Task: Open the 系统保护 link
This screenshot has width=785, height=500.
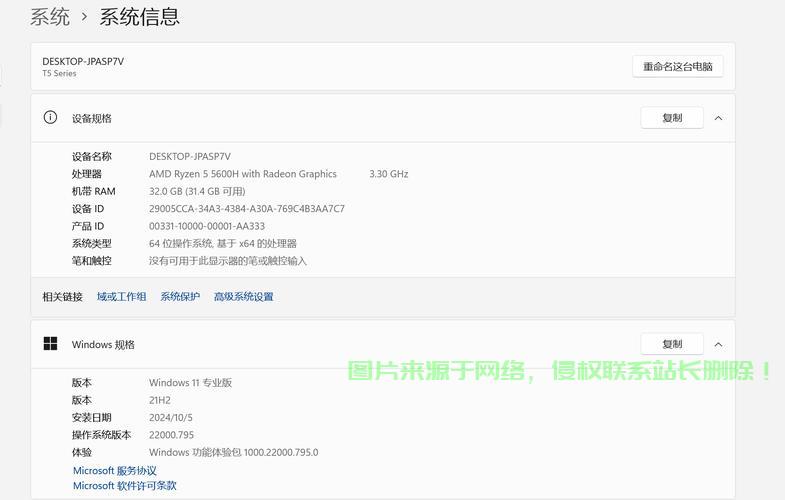Action: [180, 297]
